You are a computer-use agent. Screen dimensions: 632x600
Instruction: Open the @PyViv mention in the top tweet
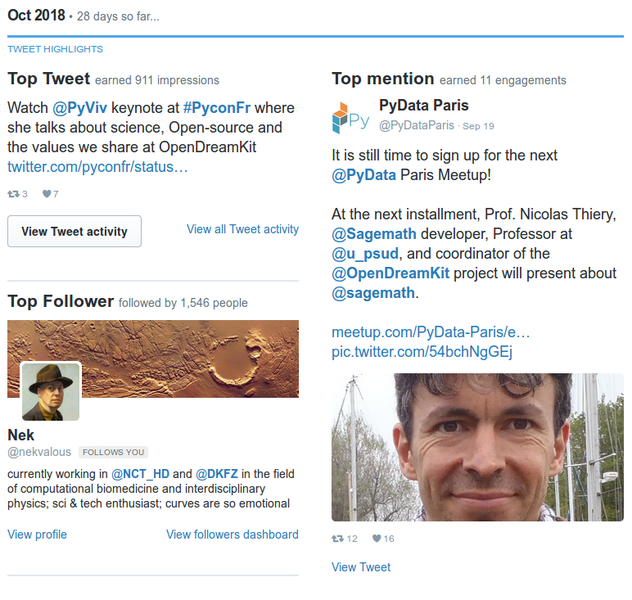click(x=80, y=108)
